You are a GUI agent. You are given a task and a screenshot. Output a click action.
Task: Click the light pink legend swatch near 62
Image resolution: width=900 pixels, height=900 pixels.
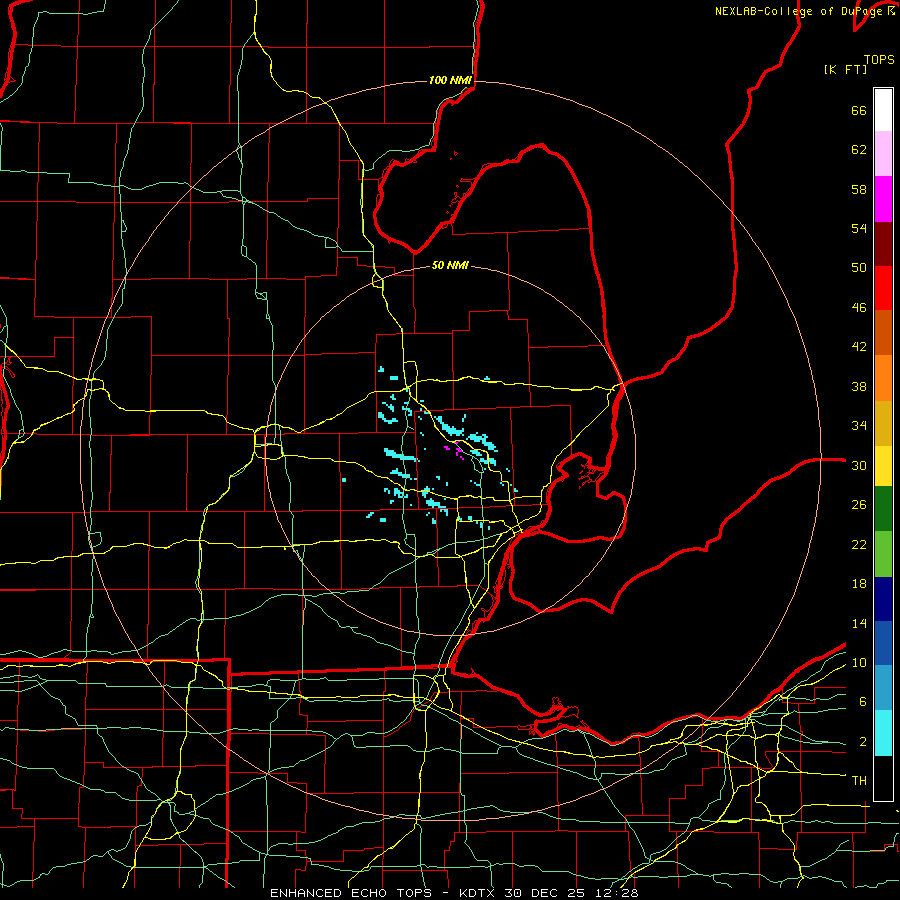[x=883, y=154]
